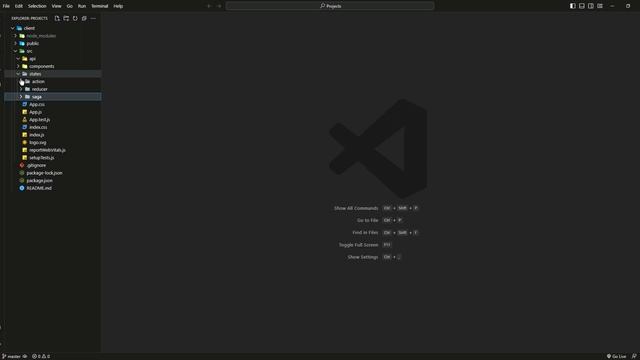640x360 pixels.
Task: Click the New File icon in Explorer header
Action: click(57, 18)
